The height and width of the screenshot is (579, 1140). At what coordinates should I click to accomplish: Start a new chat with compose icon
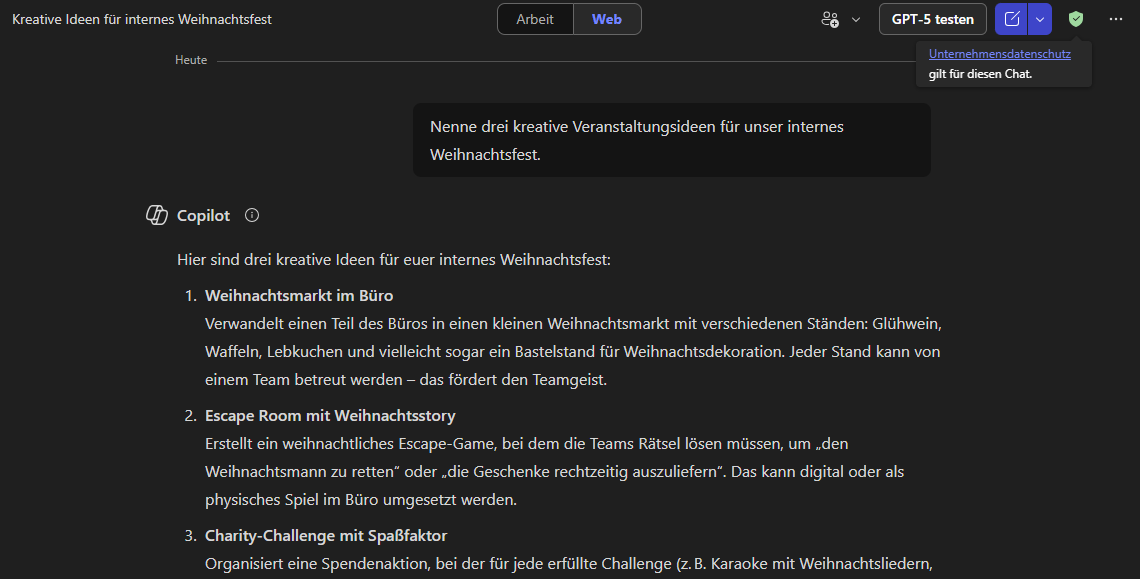pos(1012,19)
